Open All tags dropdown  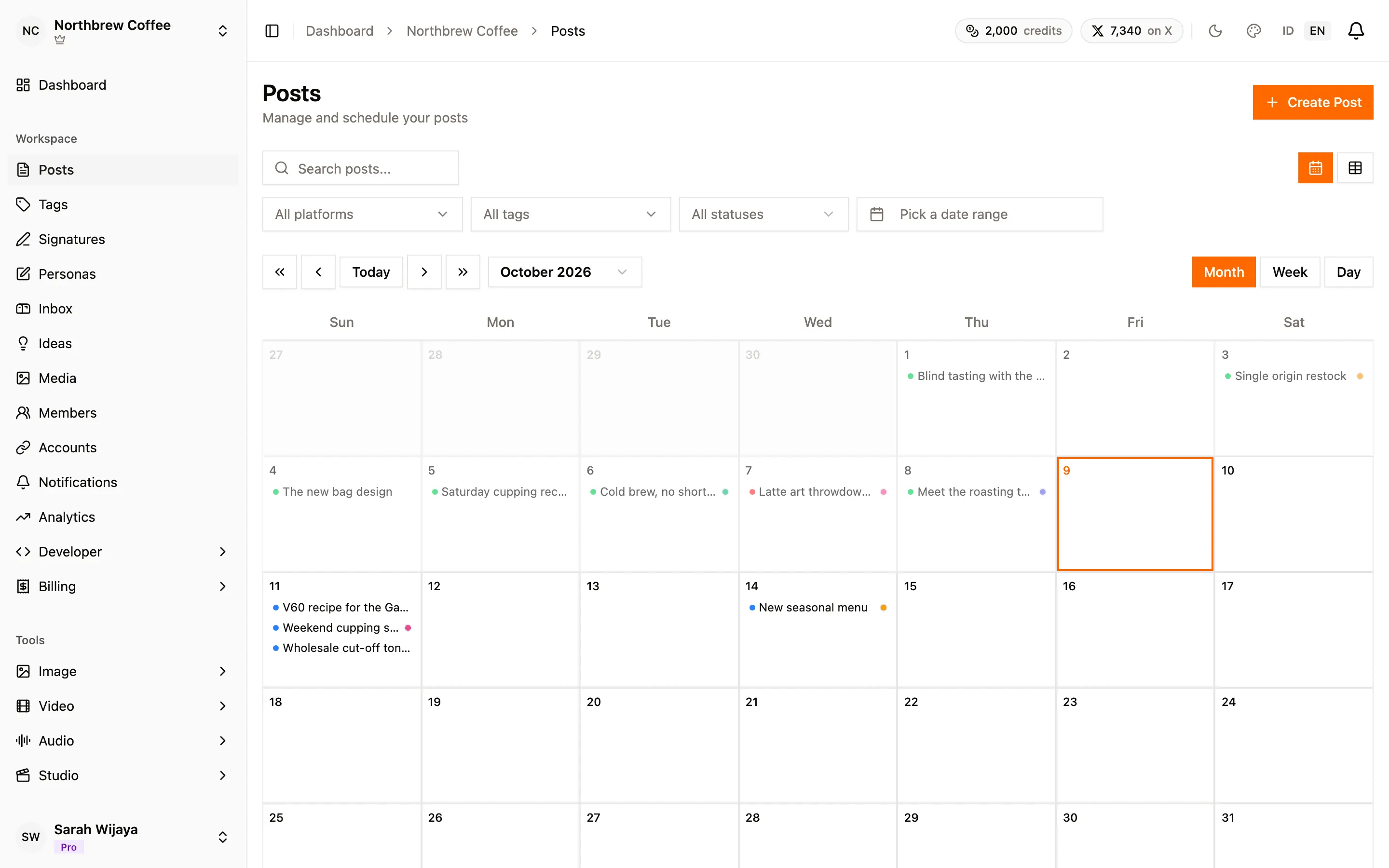point(571,214)
